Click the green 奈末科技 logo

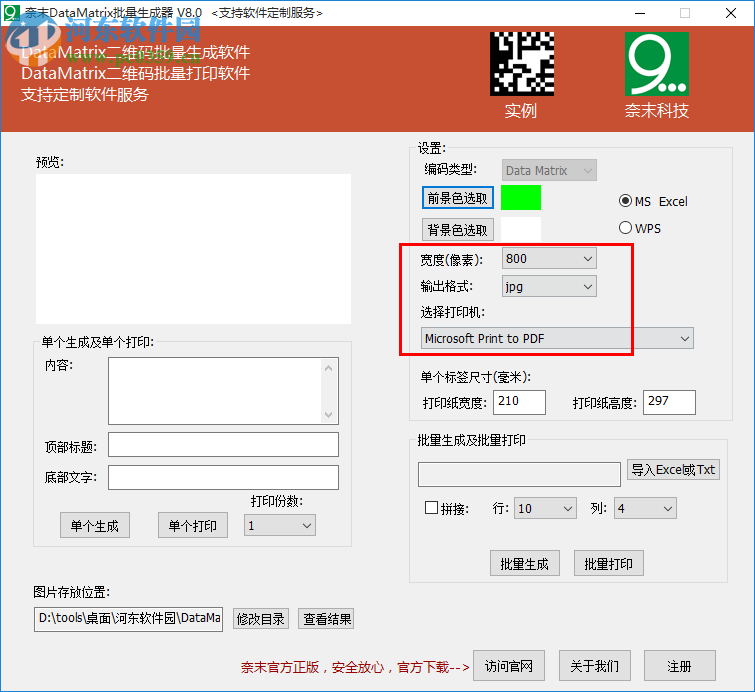tap(656, 64)
